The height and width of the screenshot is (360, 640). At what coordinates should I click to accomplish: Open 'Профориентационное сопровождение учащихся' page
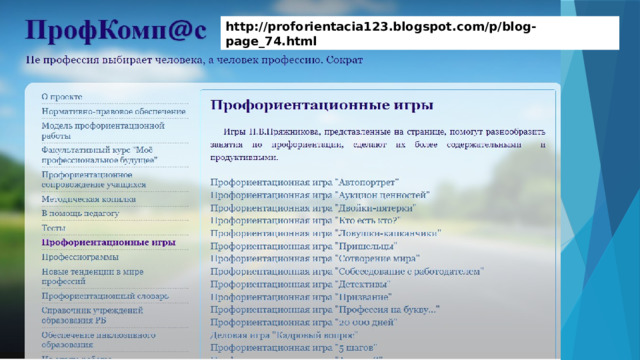click(93, 180)
